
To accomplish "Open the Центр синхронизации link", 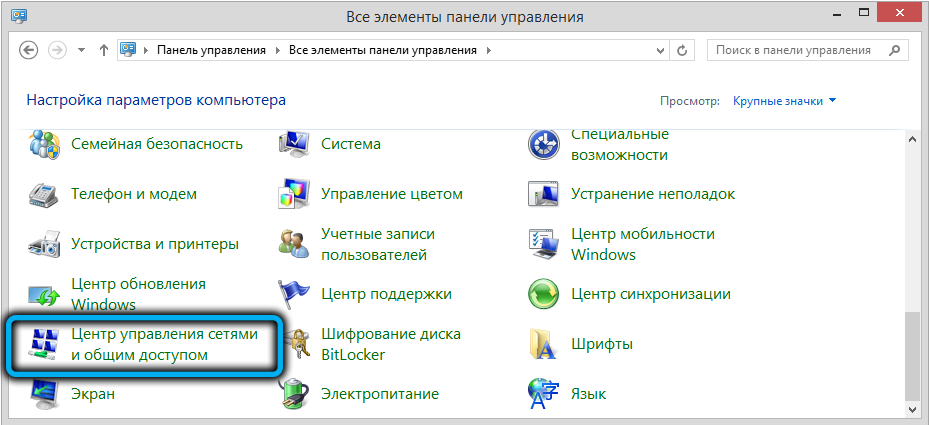I will pyautogui.click(x=651, y=294).
